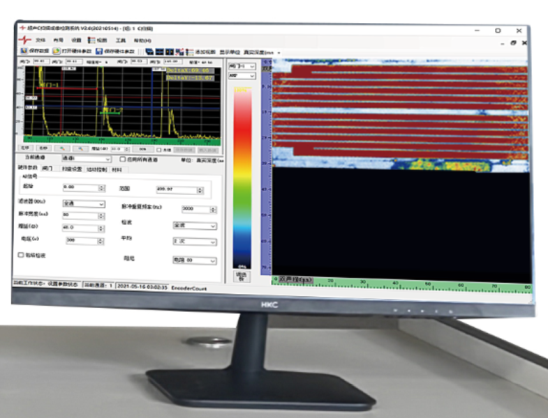548x418 pixels.
Task: Switch to the 硬件参数 hardware parameters tab
Action: 28,168
